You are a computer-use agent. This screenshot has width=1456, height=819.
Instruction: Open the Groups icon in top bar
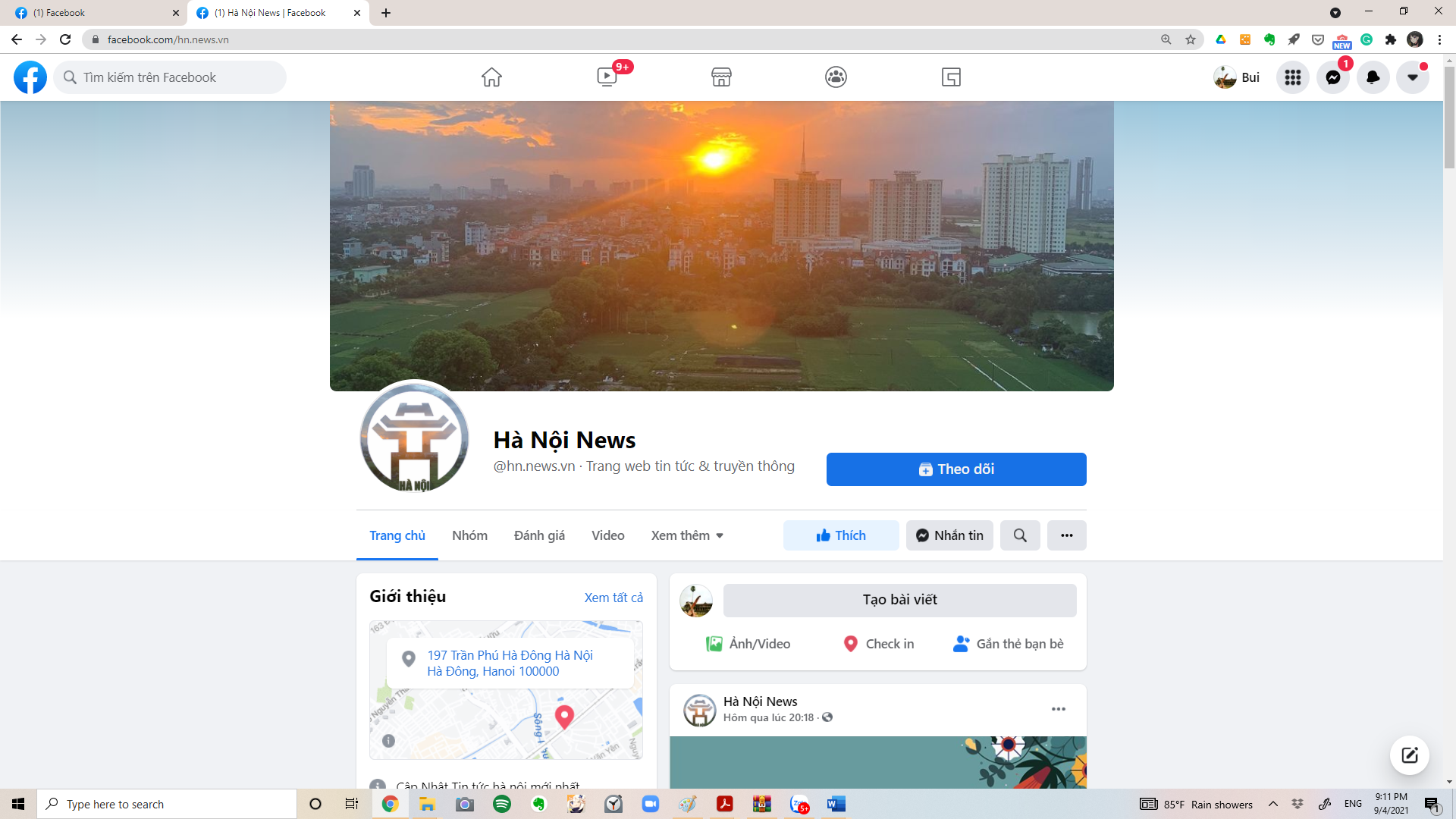pyautogui.click(x=836, y=77)
